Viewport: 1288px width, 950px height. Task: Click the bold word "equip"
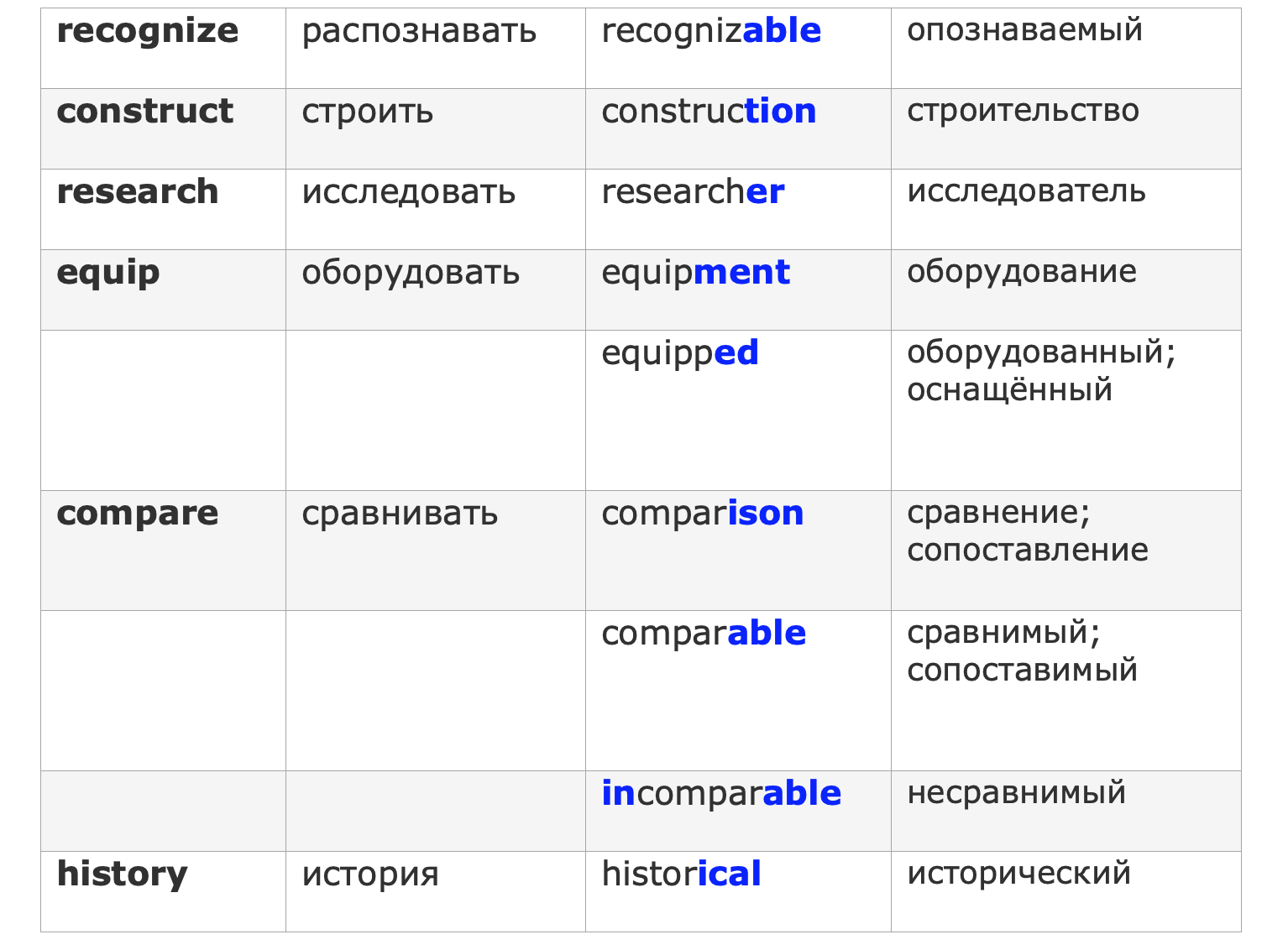pyautogui.click(x=108, y=273)
